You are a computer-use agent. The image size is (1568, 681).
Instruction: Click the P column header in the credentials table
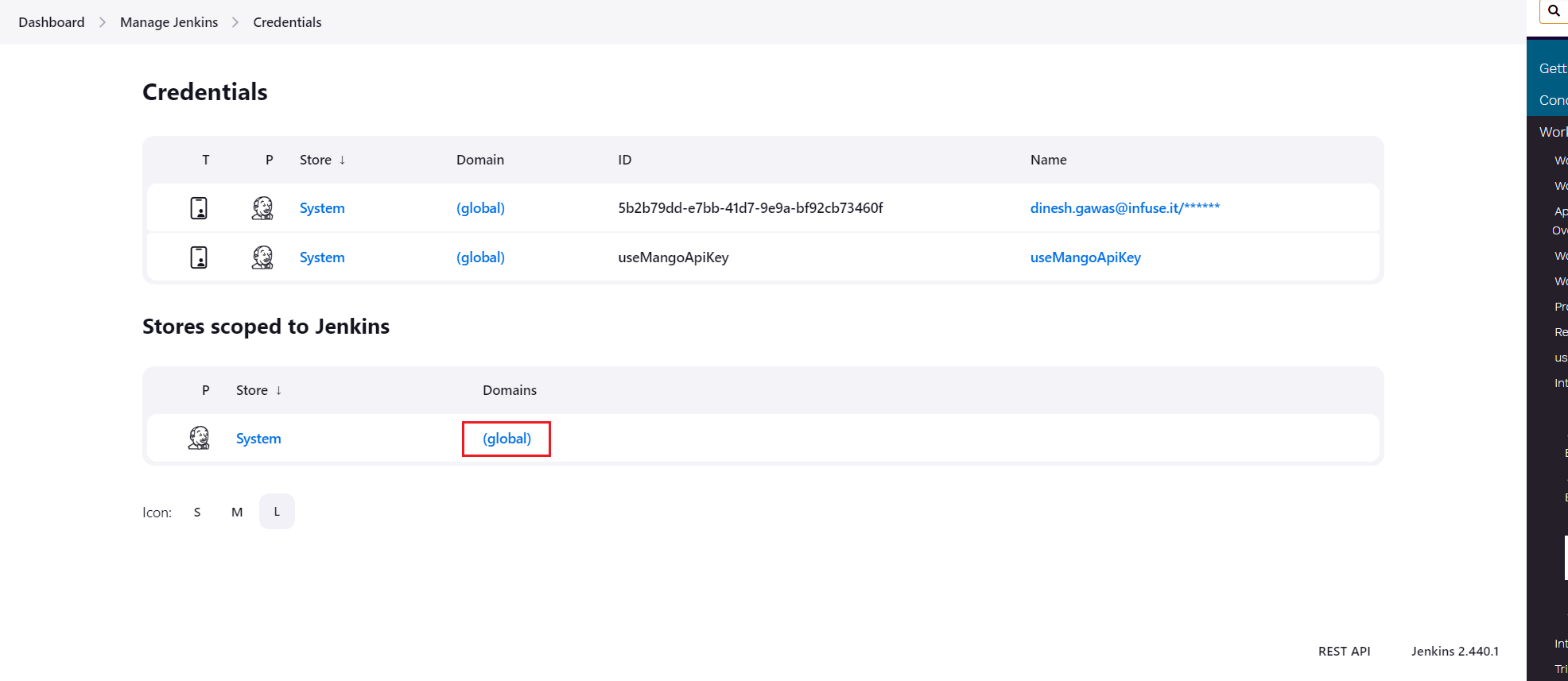pos(270,160)
